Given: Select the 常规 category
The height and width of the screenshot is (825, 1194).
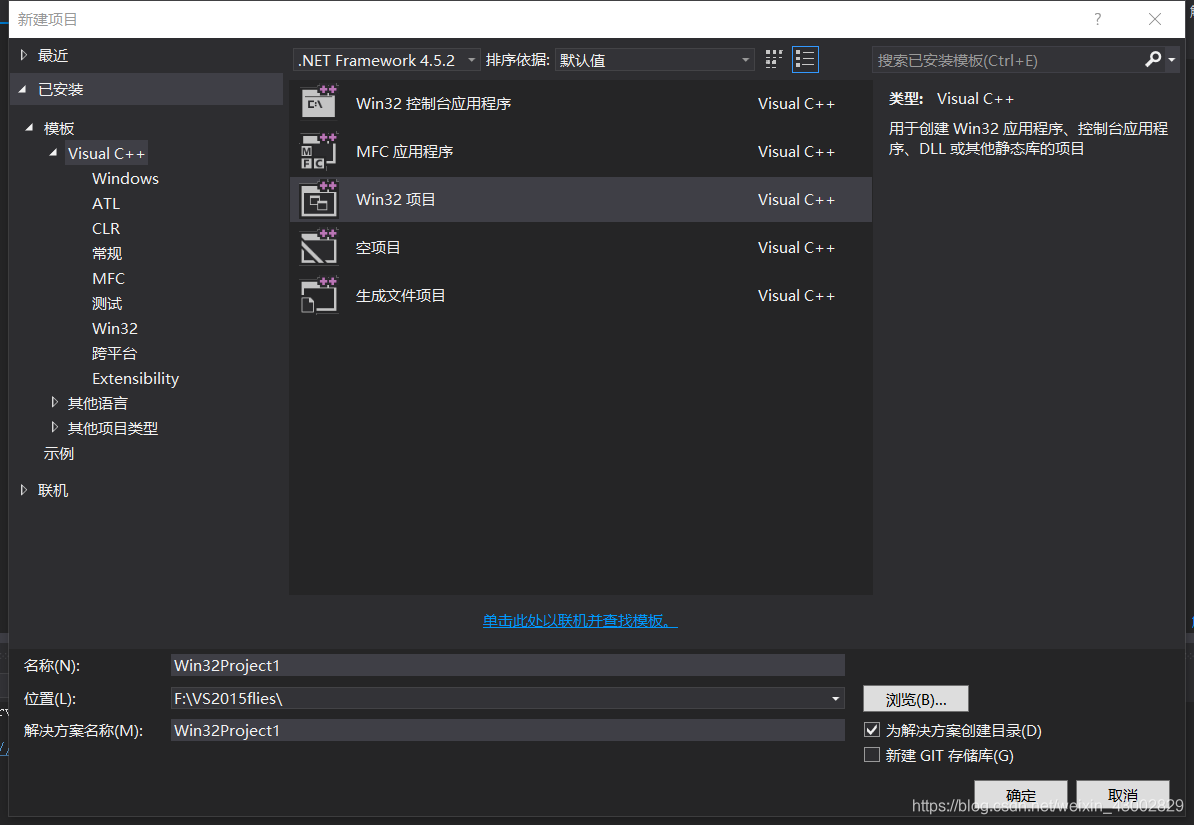Looking at the screenshot, I should coord(107,254).
